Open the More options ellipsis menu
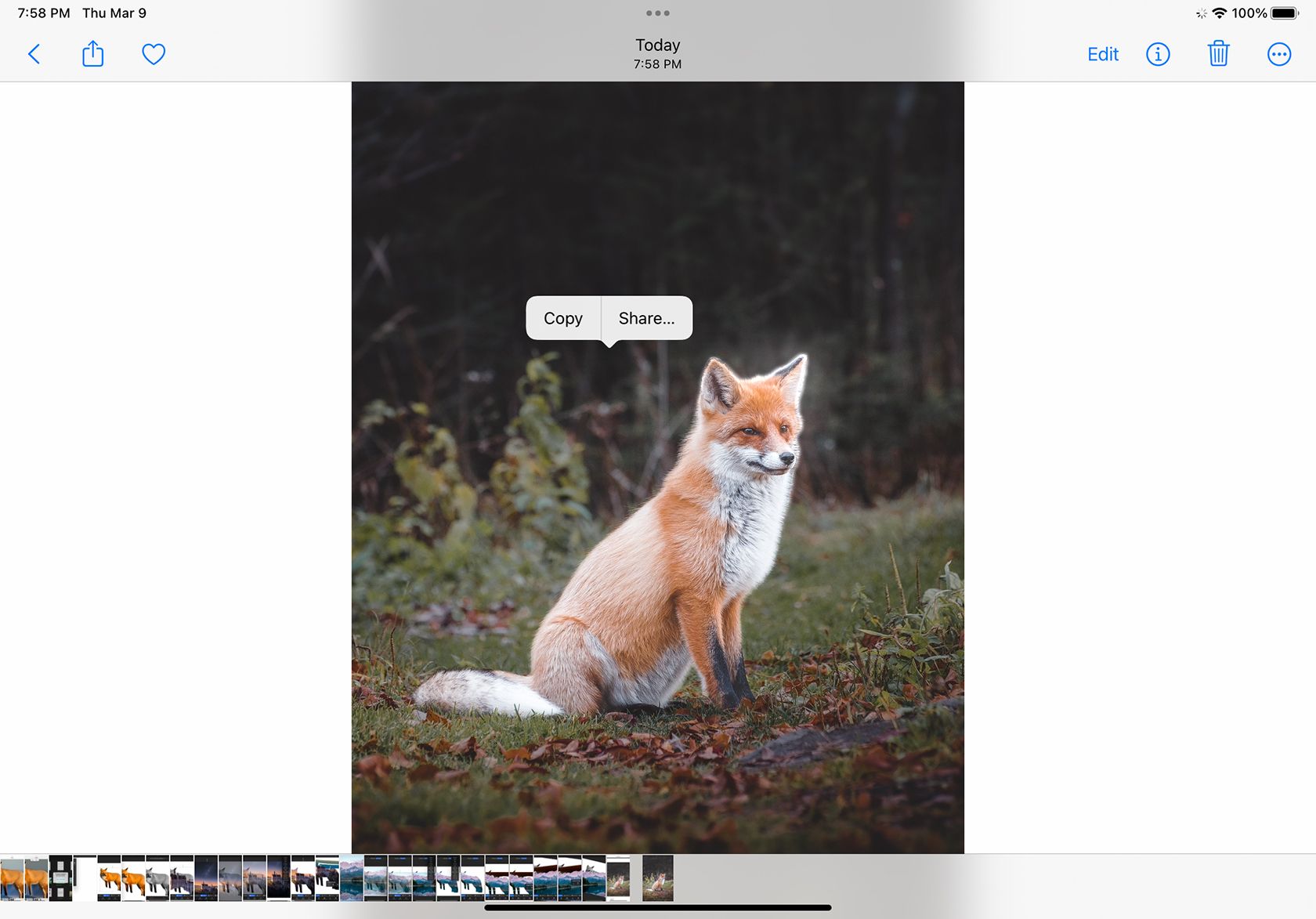 coord(1279,54)
